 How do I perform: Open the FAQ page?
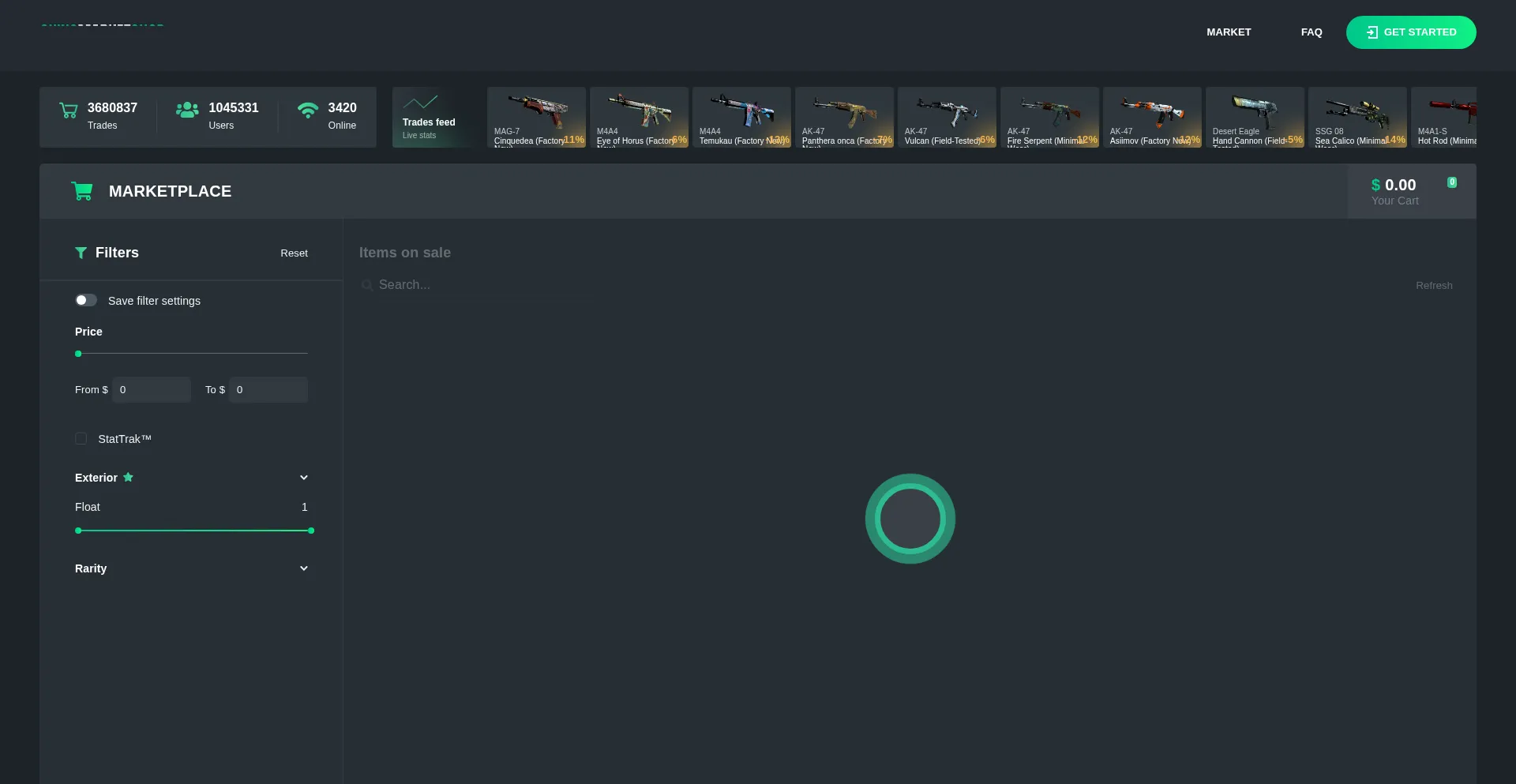[1311, 32]
